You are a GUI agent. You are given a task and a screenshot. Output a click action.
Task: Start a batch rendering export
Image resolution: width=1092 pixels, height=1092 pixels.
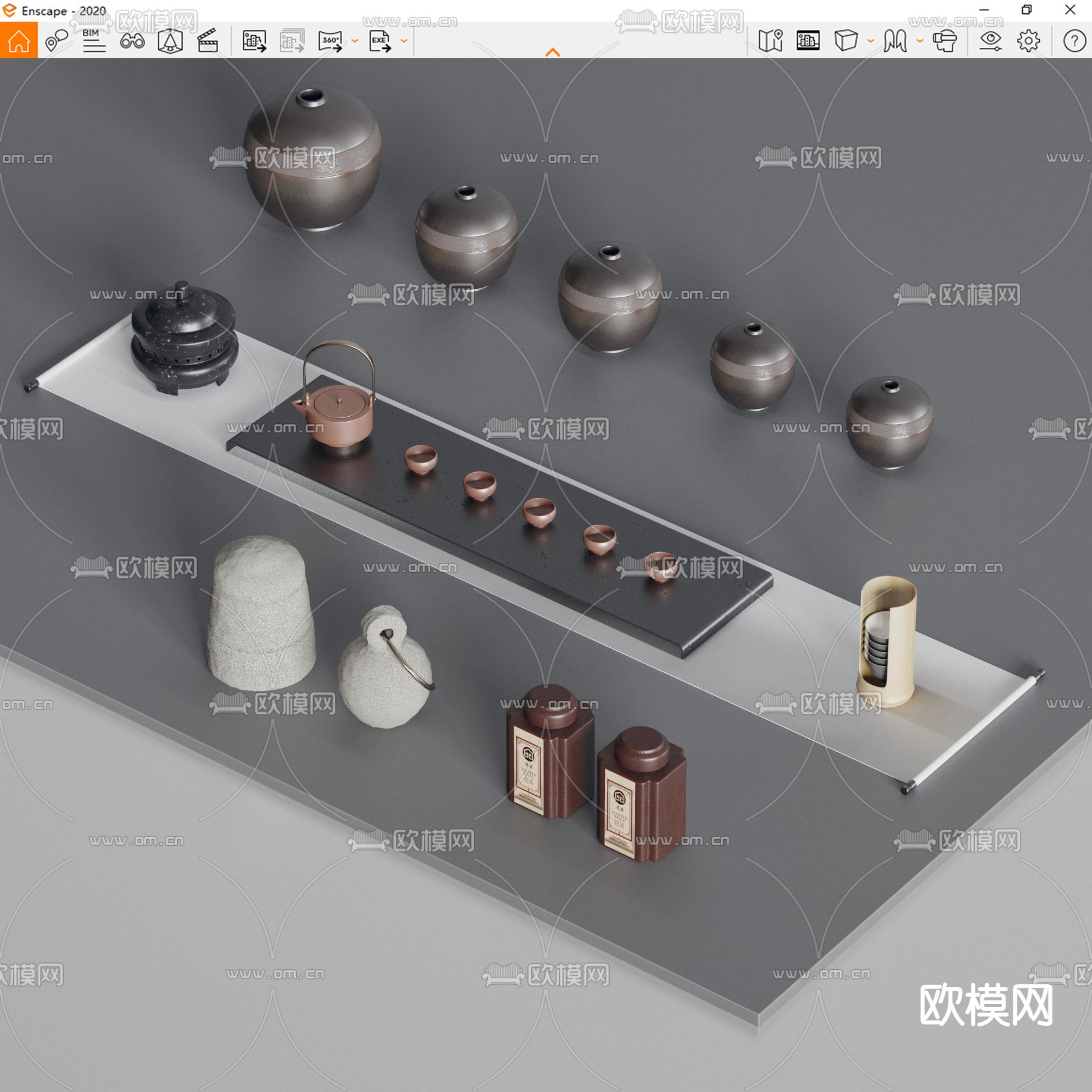tap(291, 41)
